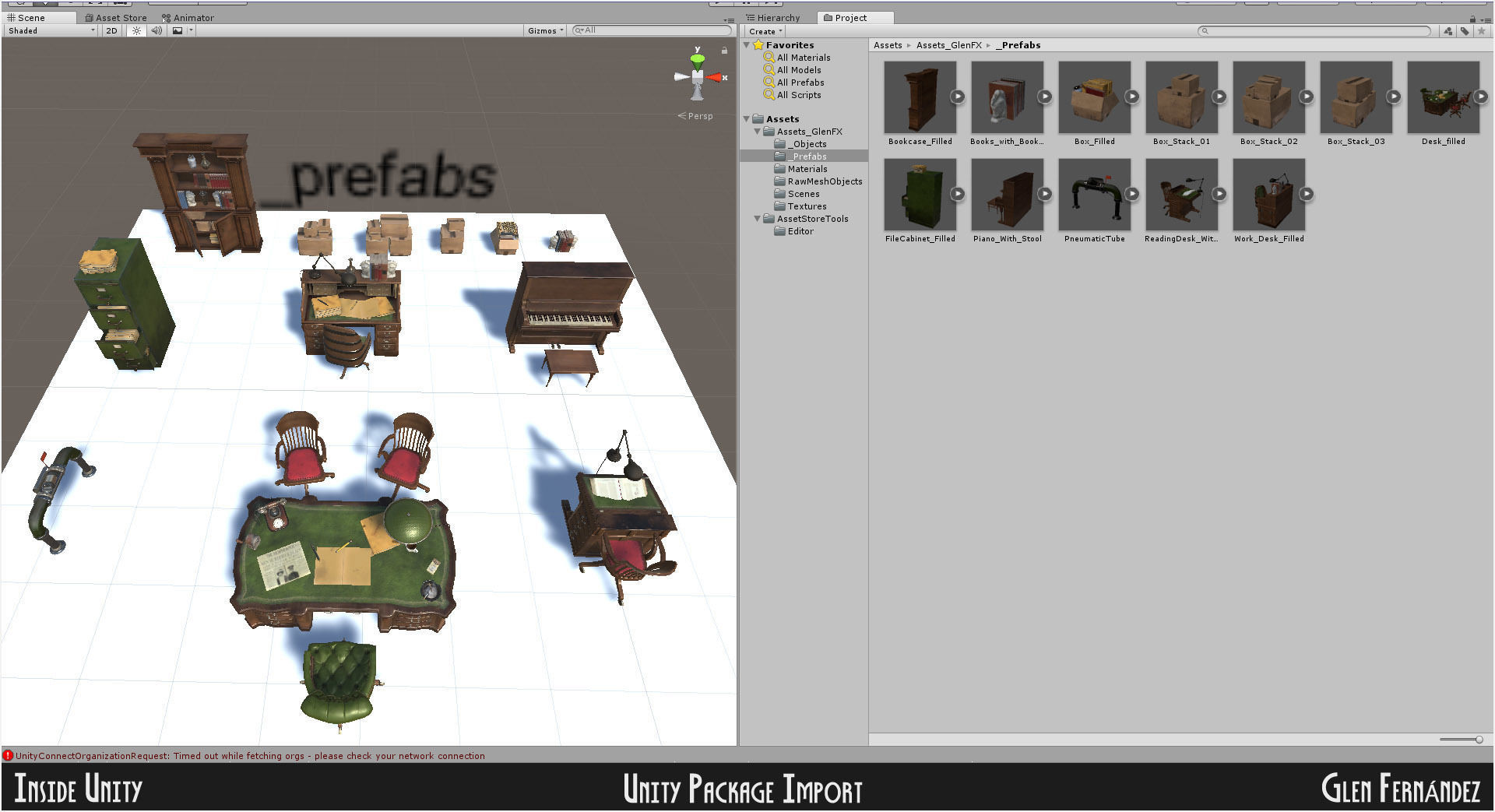
Task: Open the Create dropdown in Project panel
Action: (765, 31)
